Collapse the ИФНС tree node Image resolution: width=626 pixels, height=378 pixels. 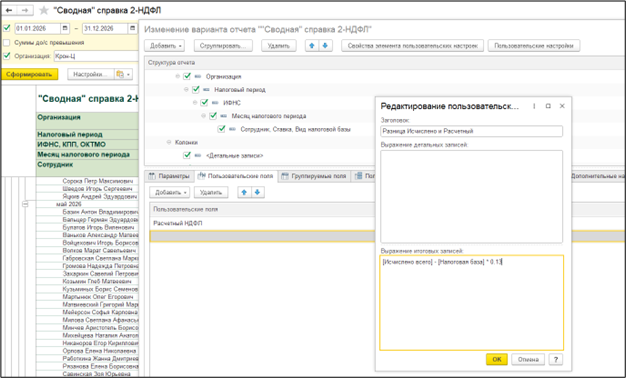195,103
